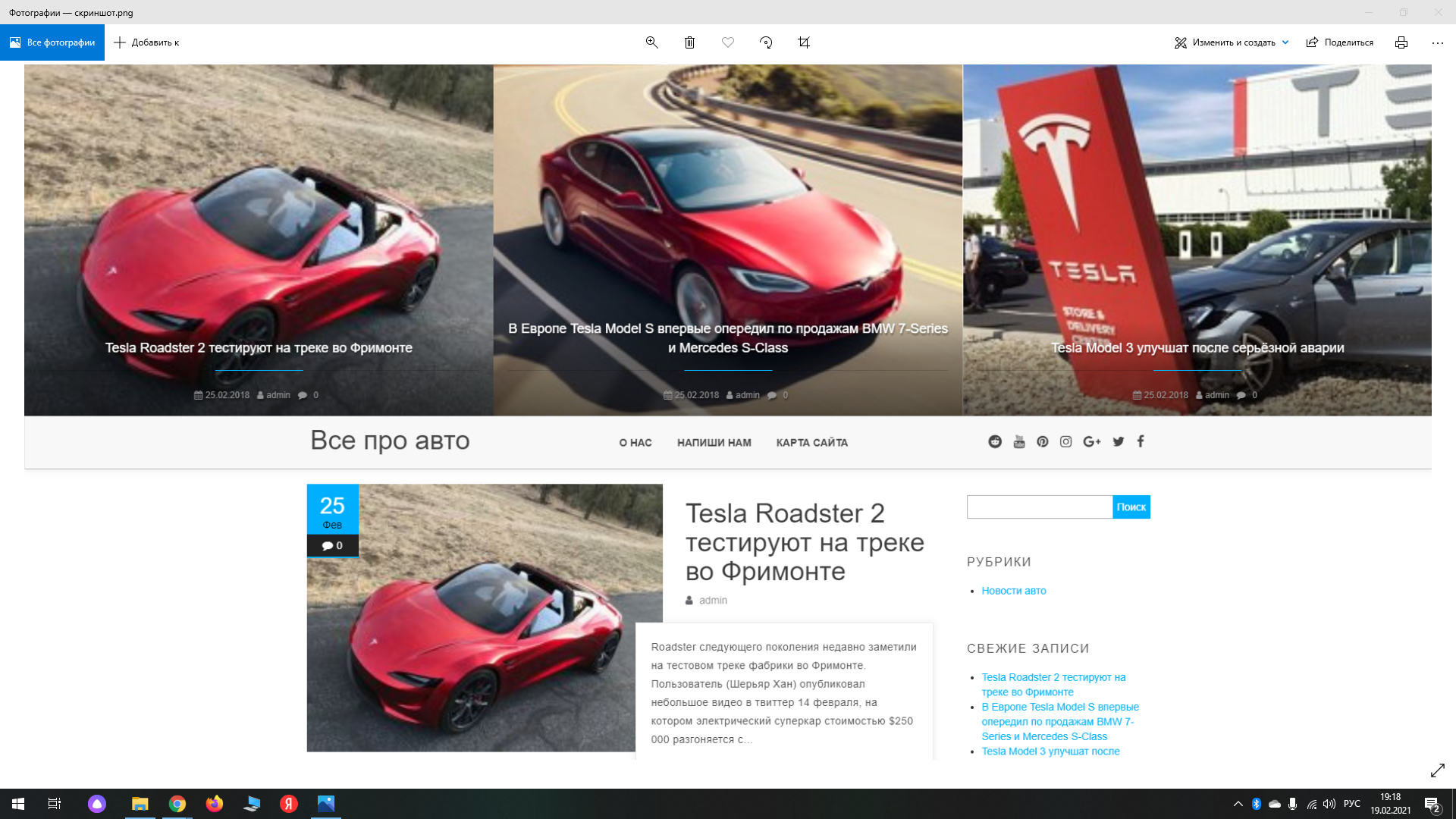Open network Wi-Fi tray icon
This screenshot has width=1456, height=819.
tap(1312, 804)
